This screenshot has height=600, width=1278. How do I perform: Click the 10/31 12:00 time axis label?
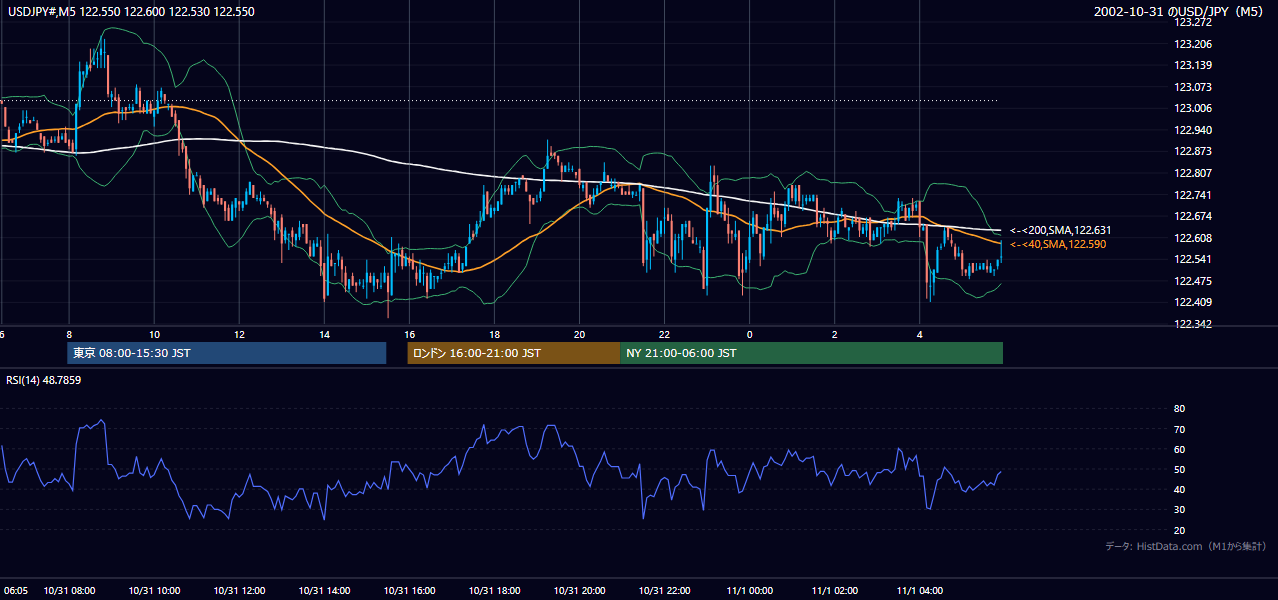point(239,591)
